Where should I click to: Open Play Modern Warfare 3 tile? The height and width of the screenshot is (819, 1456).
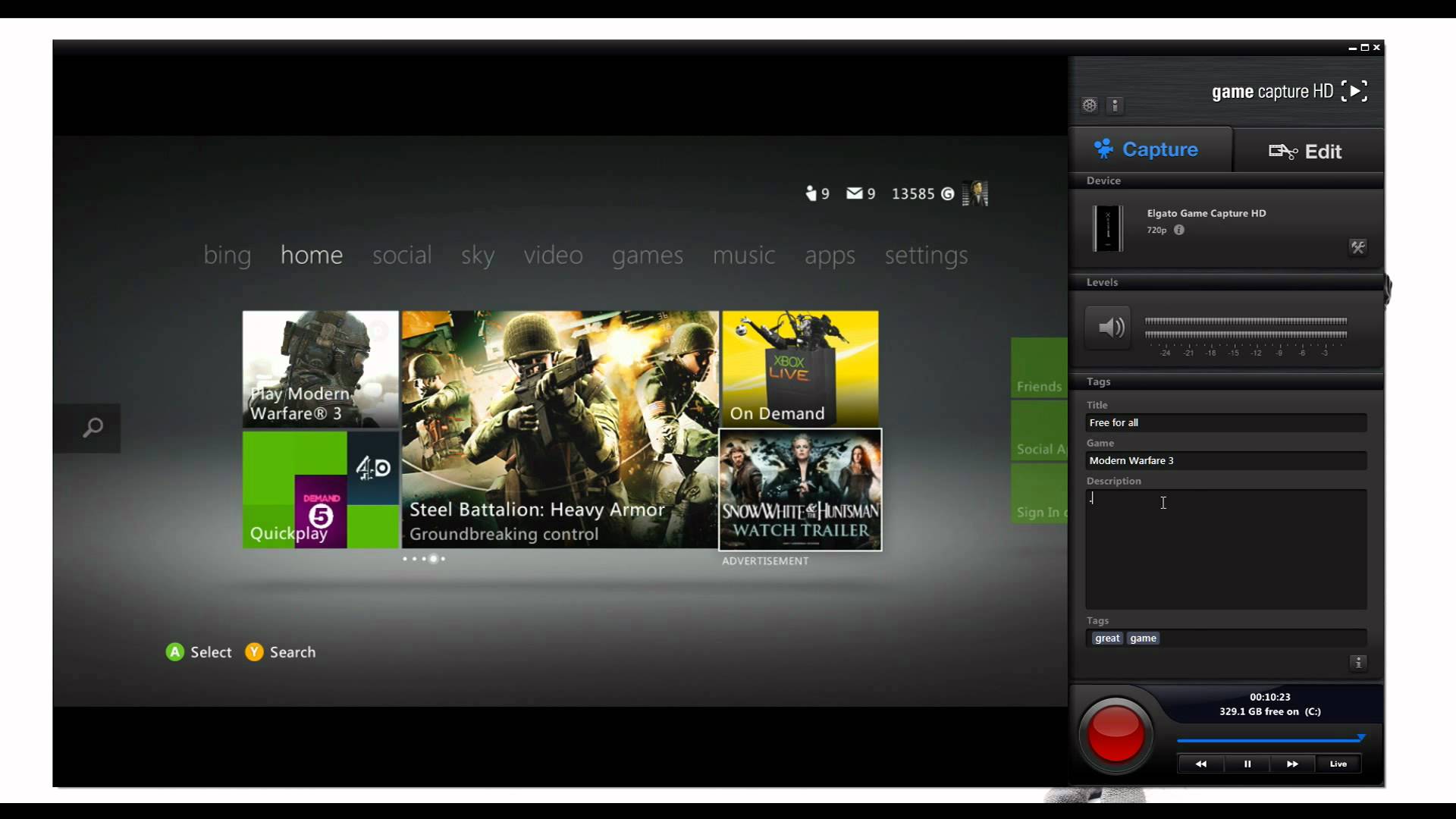point(320,369)
